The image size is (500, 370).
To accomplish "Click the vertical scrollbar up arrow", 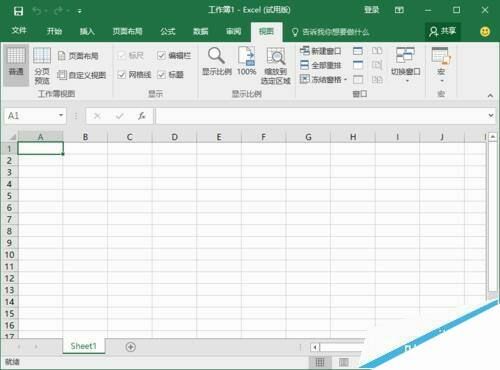I will 493,137.
